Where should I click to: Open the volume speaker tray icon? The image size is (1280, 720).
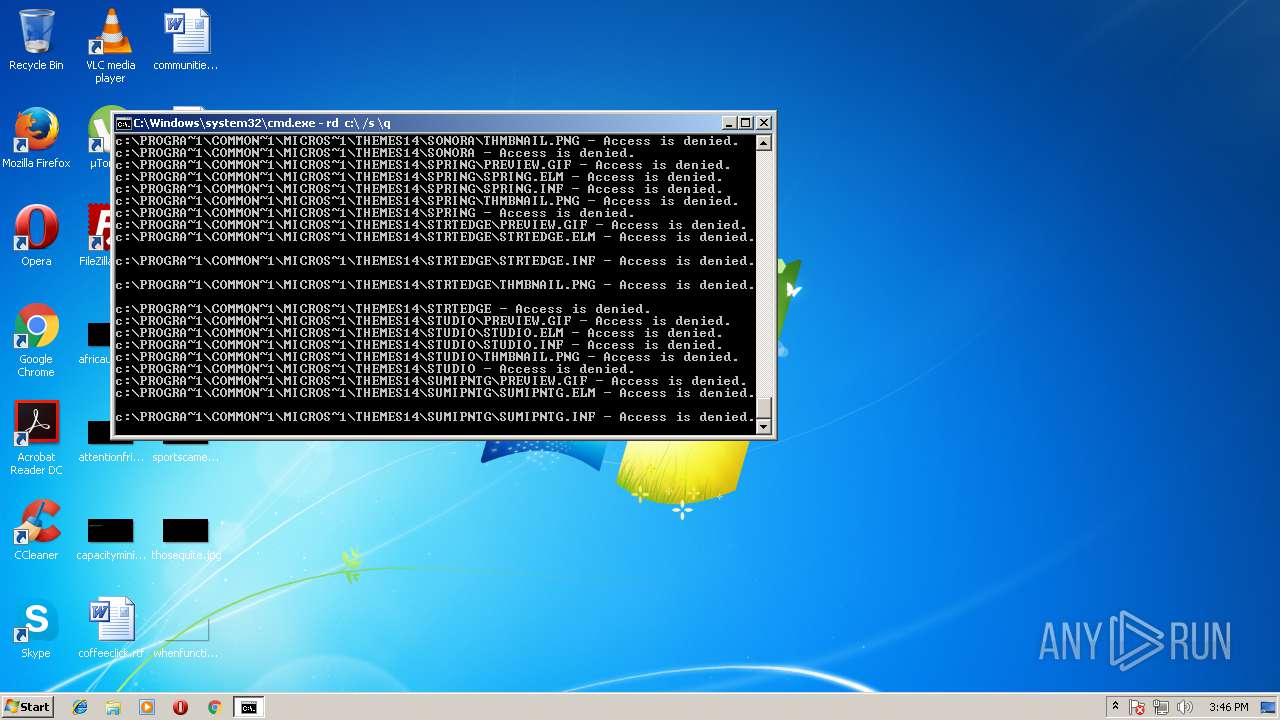tap(1186, 707)
